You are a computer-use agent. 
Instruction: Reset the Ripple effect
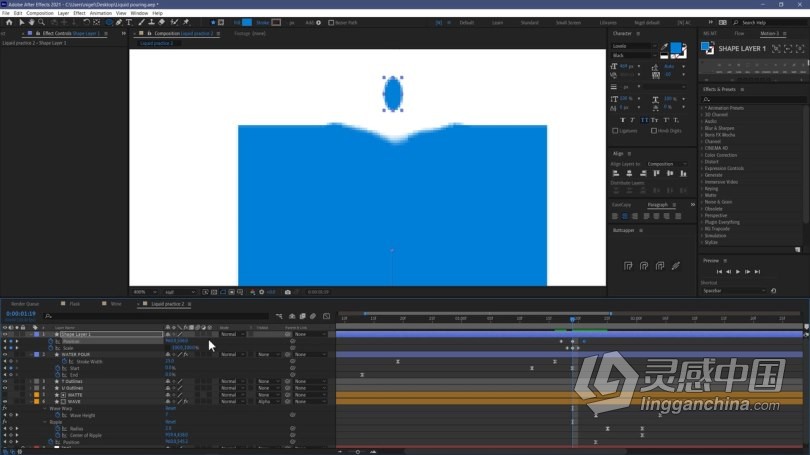pyautogui.click(x=170, y=422)
